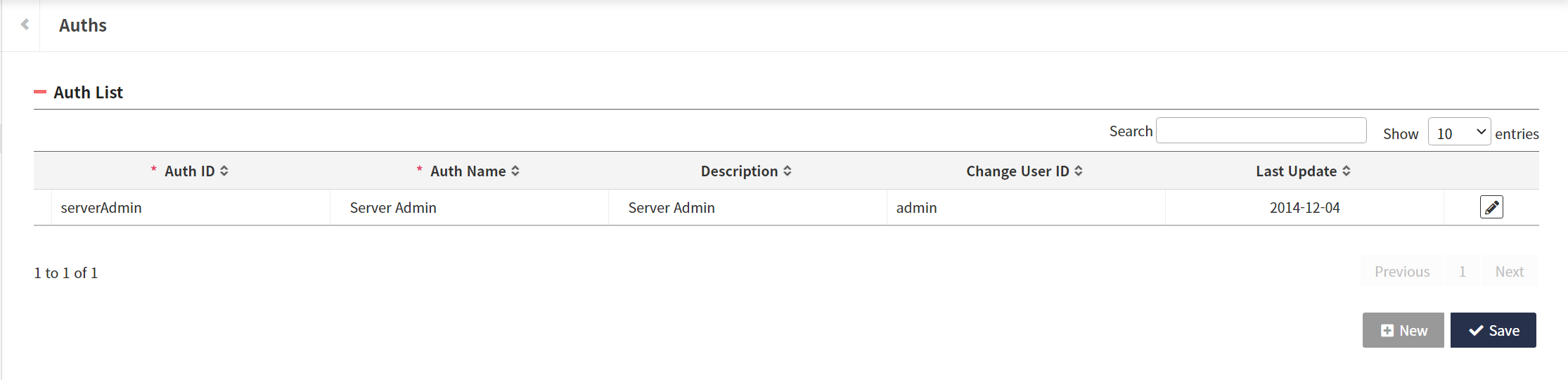This screenshot has width=1568, height=380.
Task: Click the Server Admin Auth Name cell
Action: click(393, 208)
